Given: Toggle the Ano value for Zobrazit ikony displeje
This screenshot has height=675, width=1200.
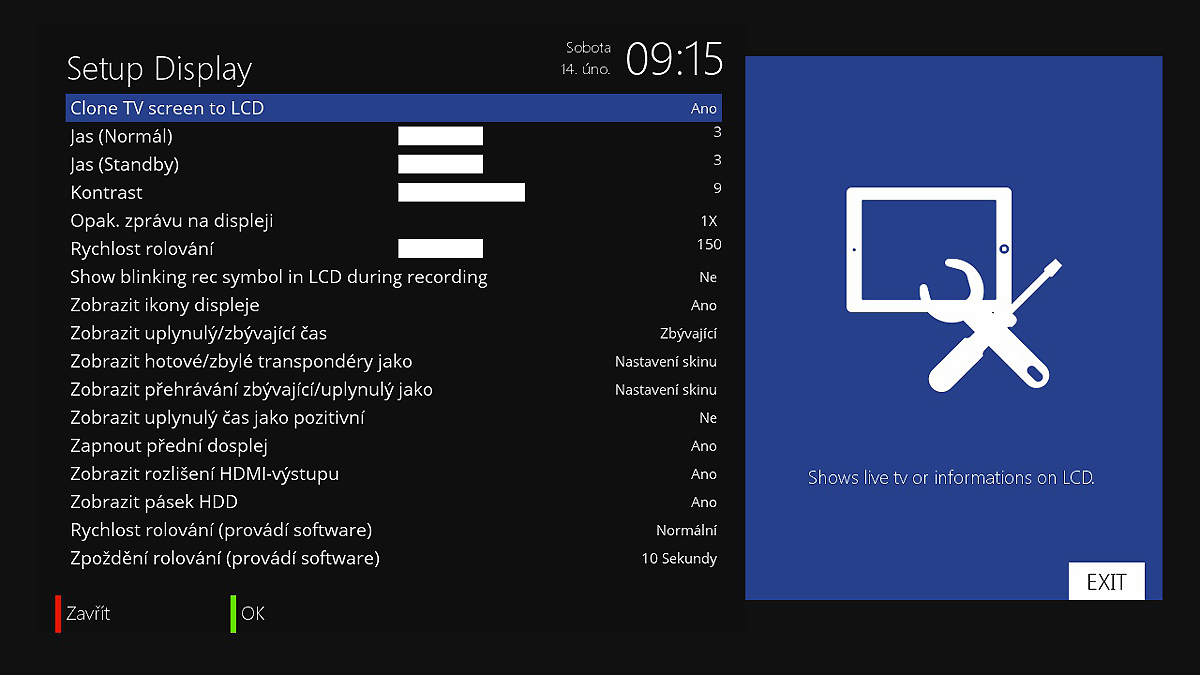Looking at the screenshot, I should pyautogui.click(x=704, y=305).
